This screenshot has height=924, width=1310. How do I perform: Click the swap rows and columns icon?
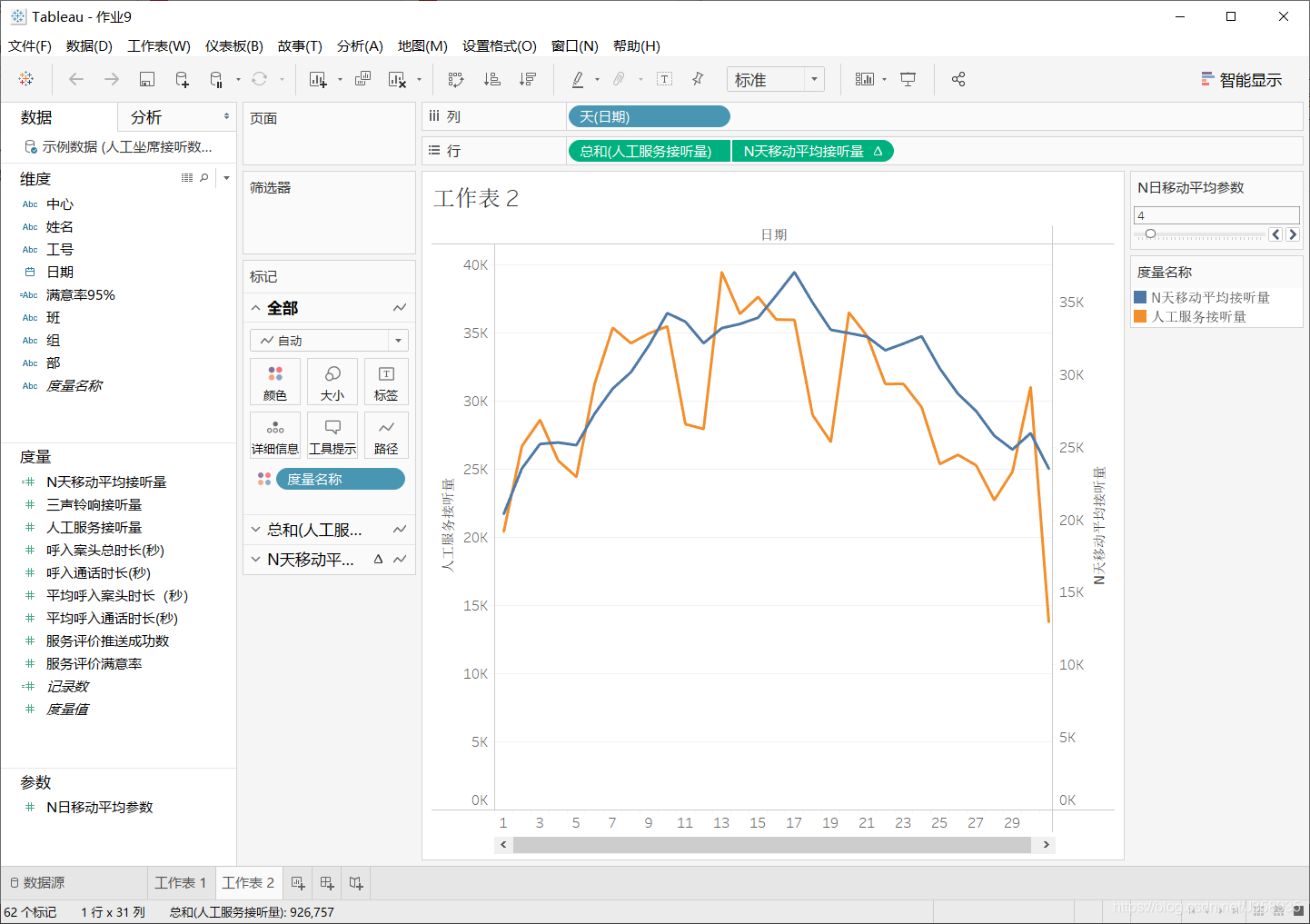click(456, 79)
